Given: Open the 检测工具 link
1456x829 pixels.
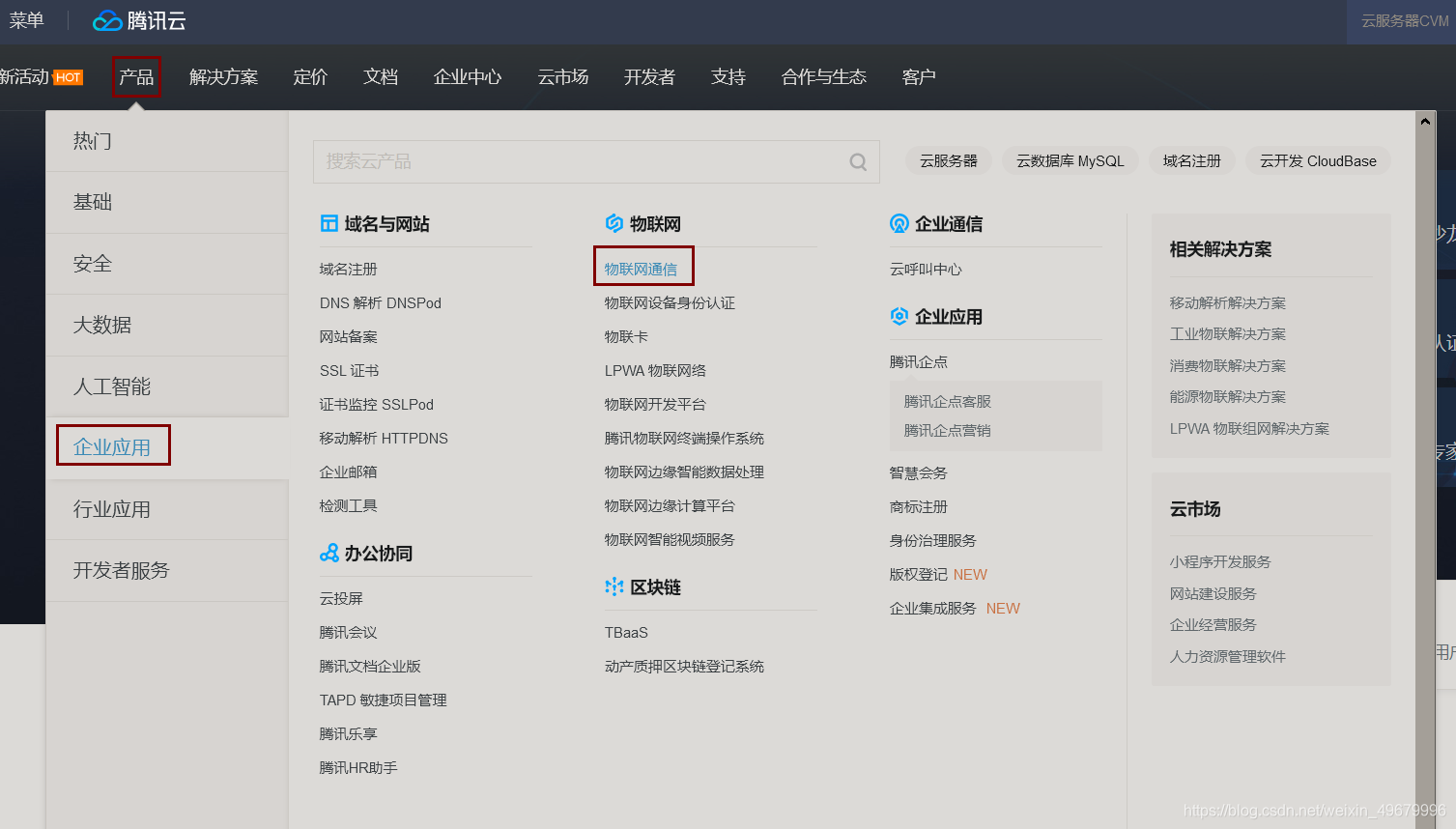Looking at the screenshot, I should [x=349, y=505].
